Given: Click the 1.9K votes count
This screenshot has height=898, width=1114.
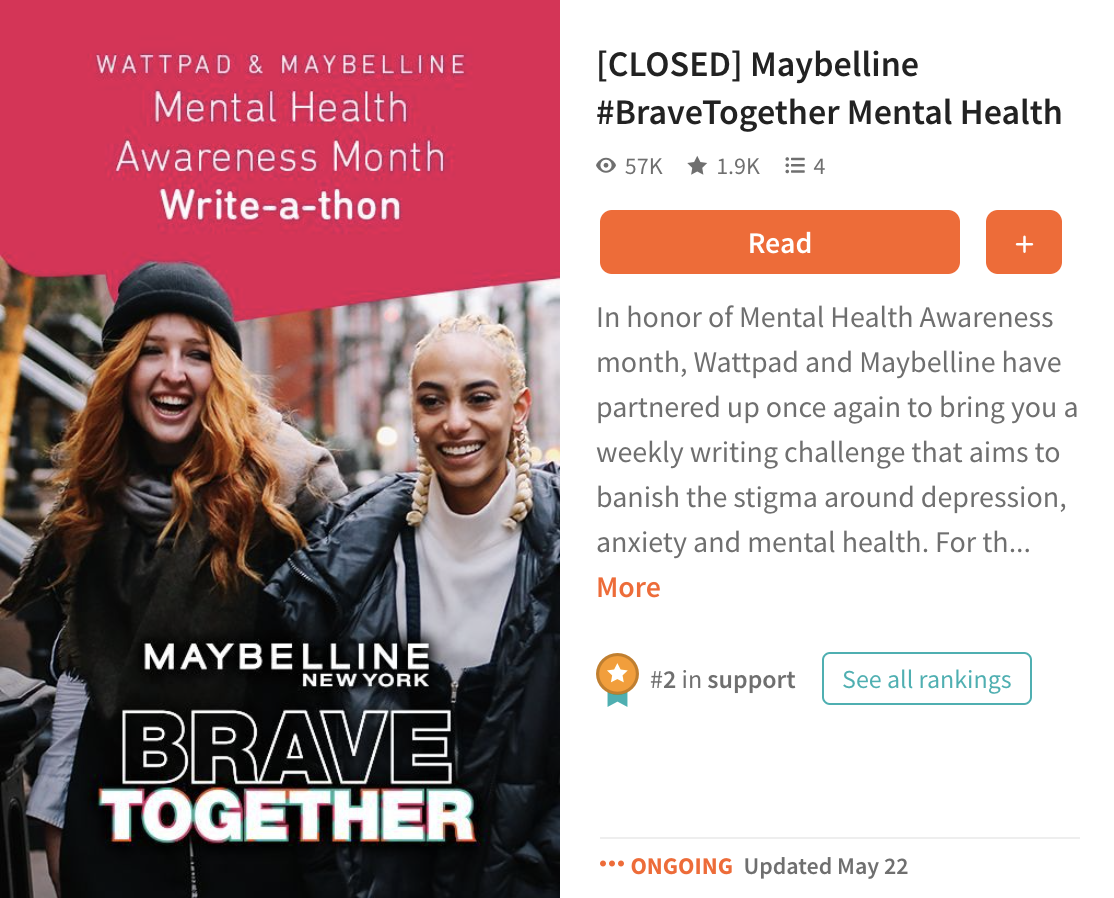Looking at the screenshot, I should 738,167.
